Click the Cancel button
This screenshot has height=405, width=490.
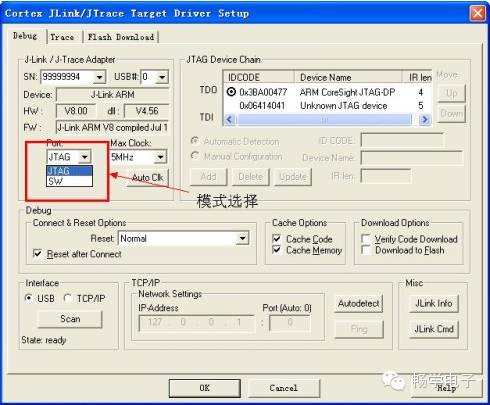pyautogui.click(x=284, y=388)
